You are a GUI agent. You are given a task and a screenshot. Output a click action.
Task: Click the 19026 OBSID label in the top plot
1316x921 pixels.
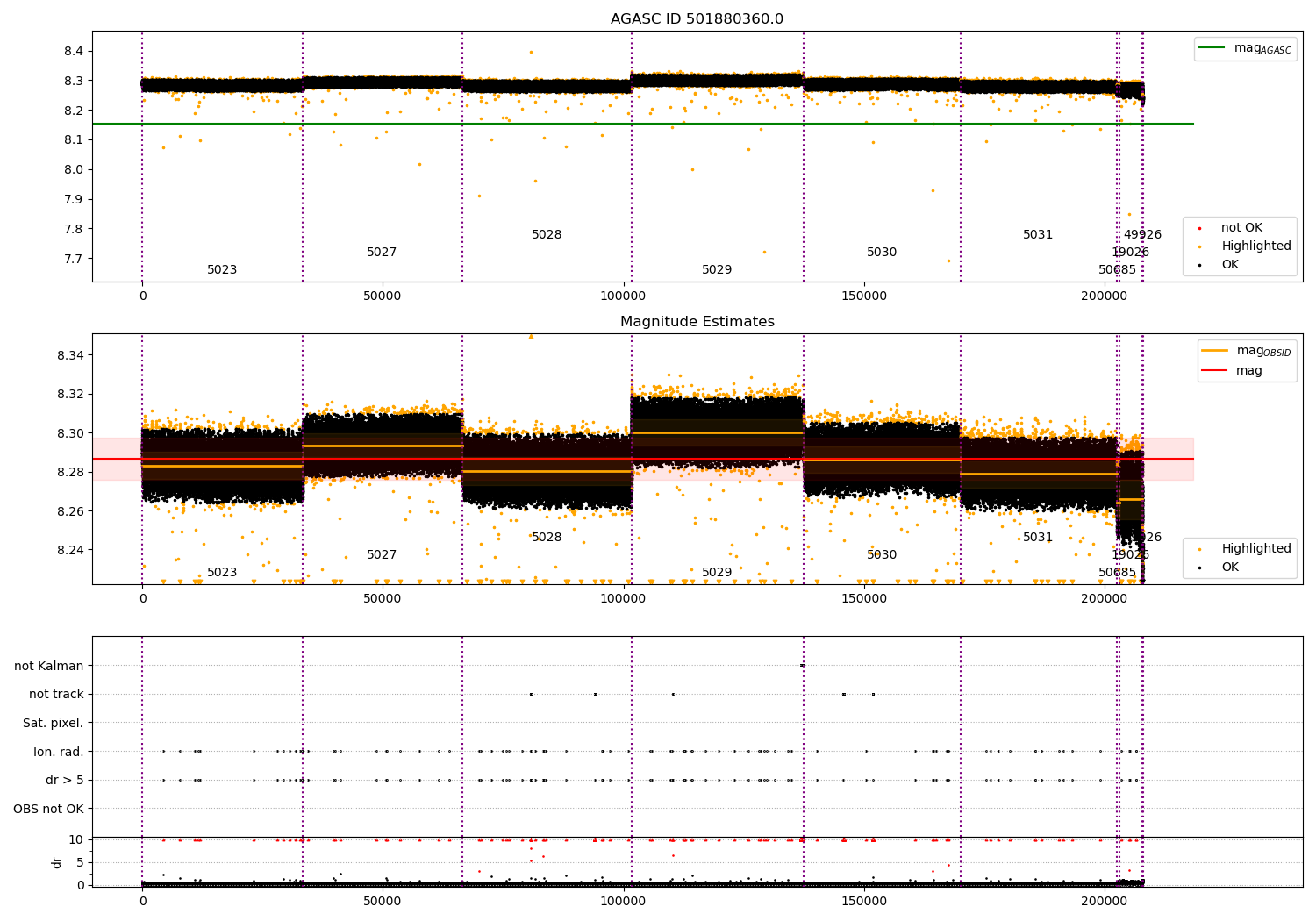(x=1130, y=253)
